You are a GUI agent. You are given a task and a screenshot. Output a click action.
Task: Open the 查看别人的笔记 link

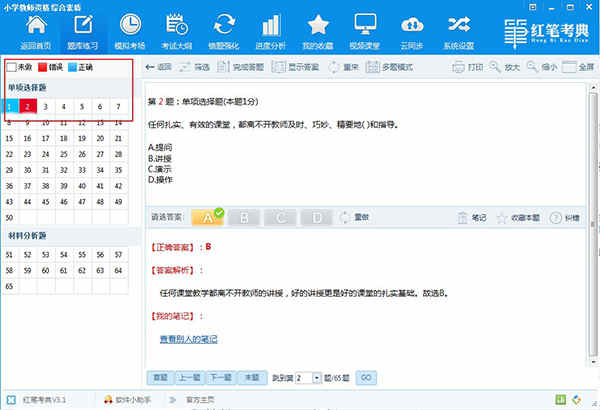[x=189, y=339]
